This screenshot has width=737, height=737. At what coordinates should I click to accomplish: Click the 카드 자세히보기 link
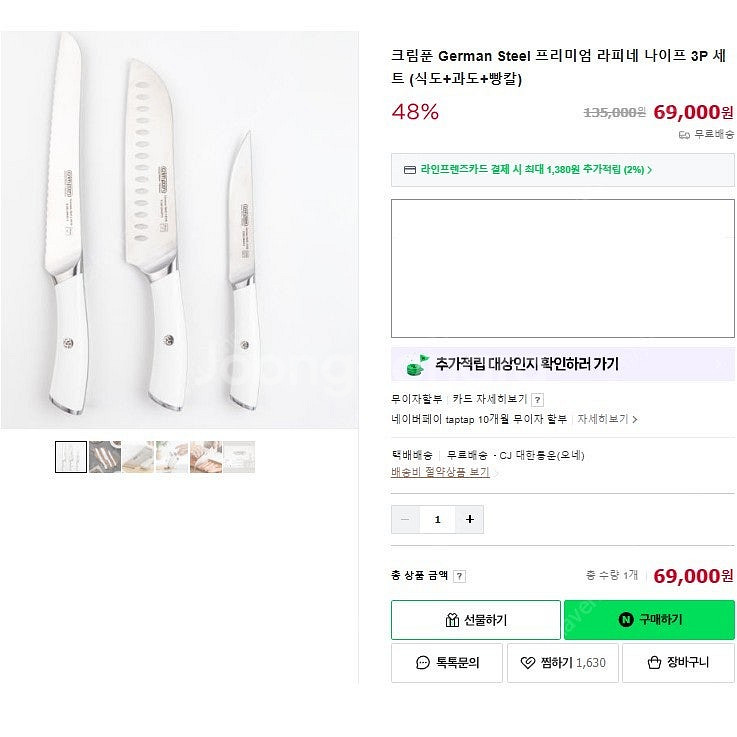[489, 400]
